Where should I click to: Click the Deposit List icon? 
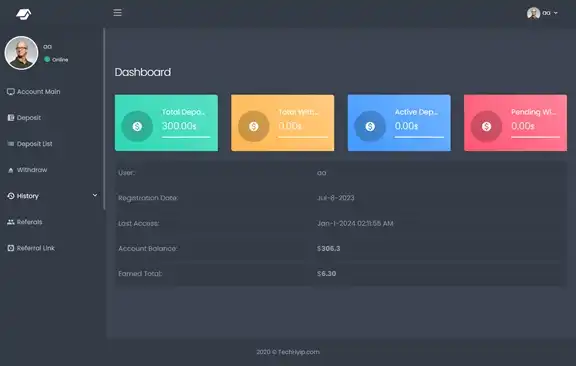(11, 144)
